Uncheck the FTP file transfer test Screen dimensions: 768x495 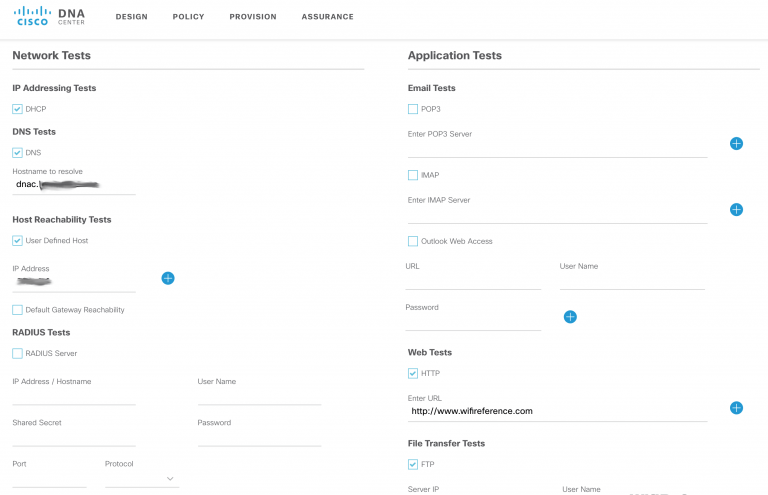tap(413, 464)
